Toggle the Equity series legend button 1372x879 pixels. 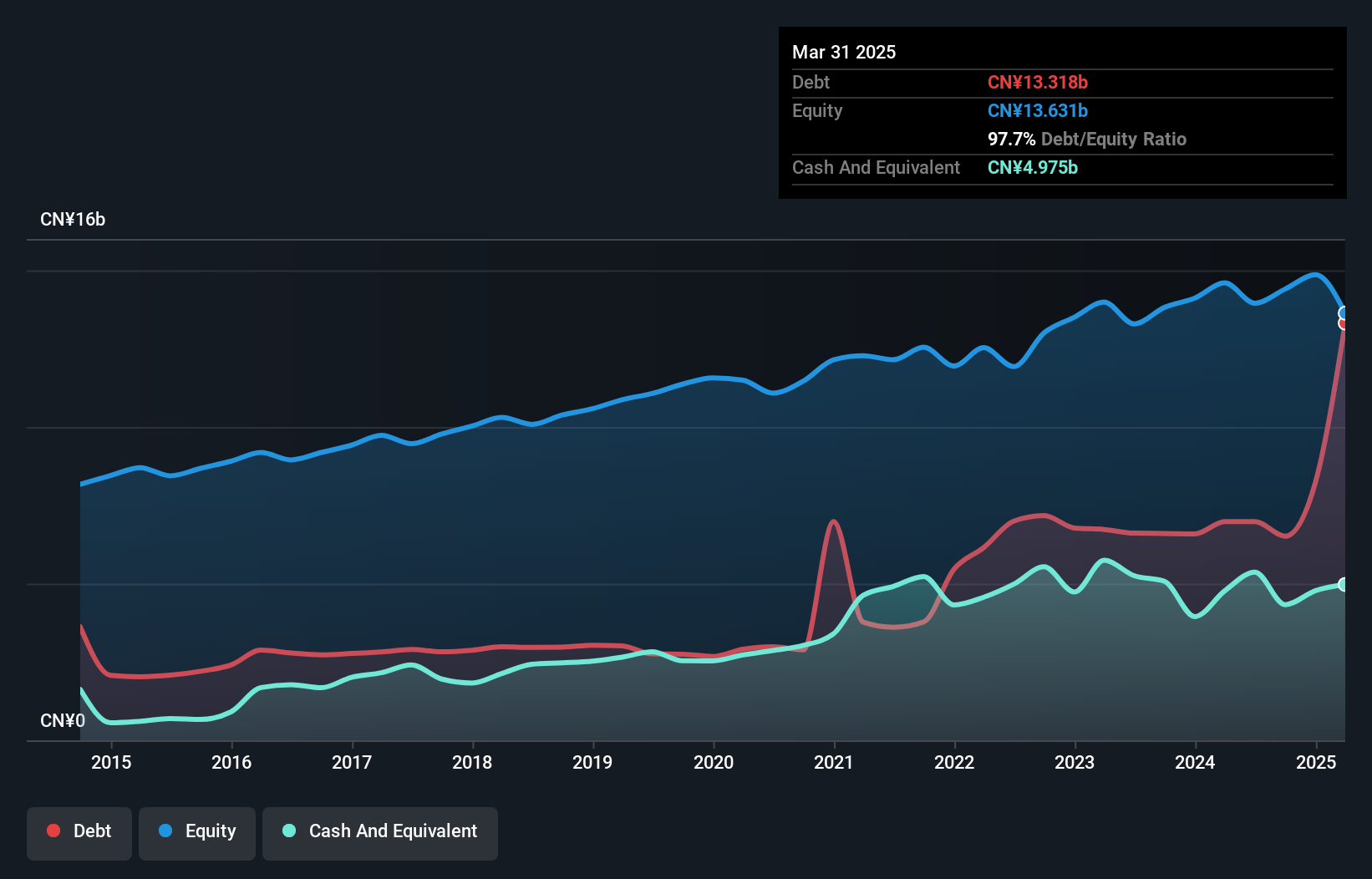tap(197, 832)
